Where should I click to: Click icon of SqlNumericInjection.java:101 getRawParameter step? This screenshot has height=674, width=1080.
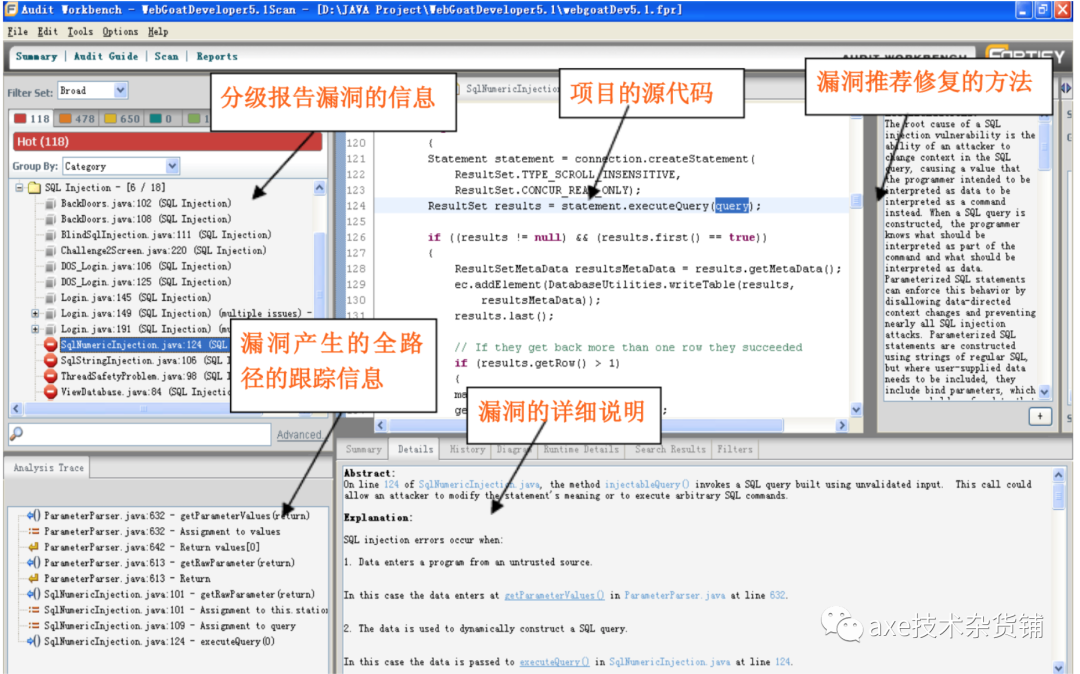[x=33, y=594]
